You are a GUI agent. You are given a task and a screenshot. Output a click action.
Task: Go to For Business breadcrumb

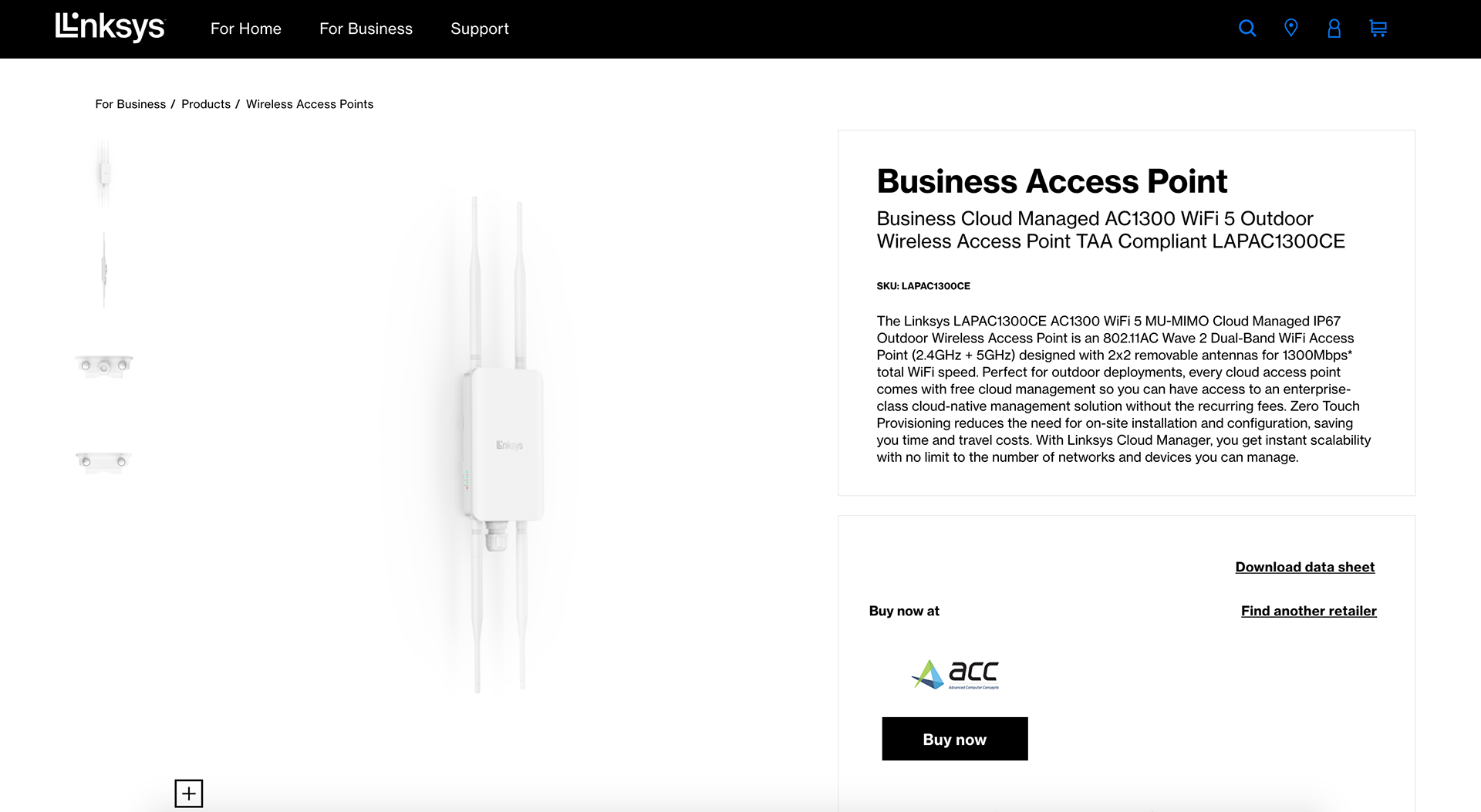click(130, 104)
